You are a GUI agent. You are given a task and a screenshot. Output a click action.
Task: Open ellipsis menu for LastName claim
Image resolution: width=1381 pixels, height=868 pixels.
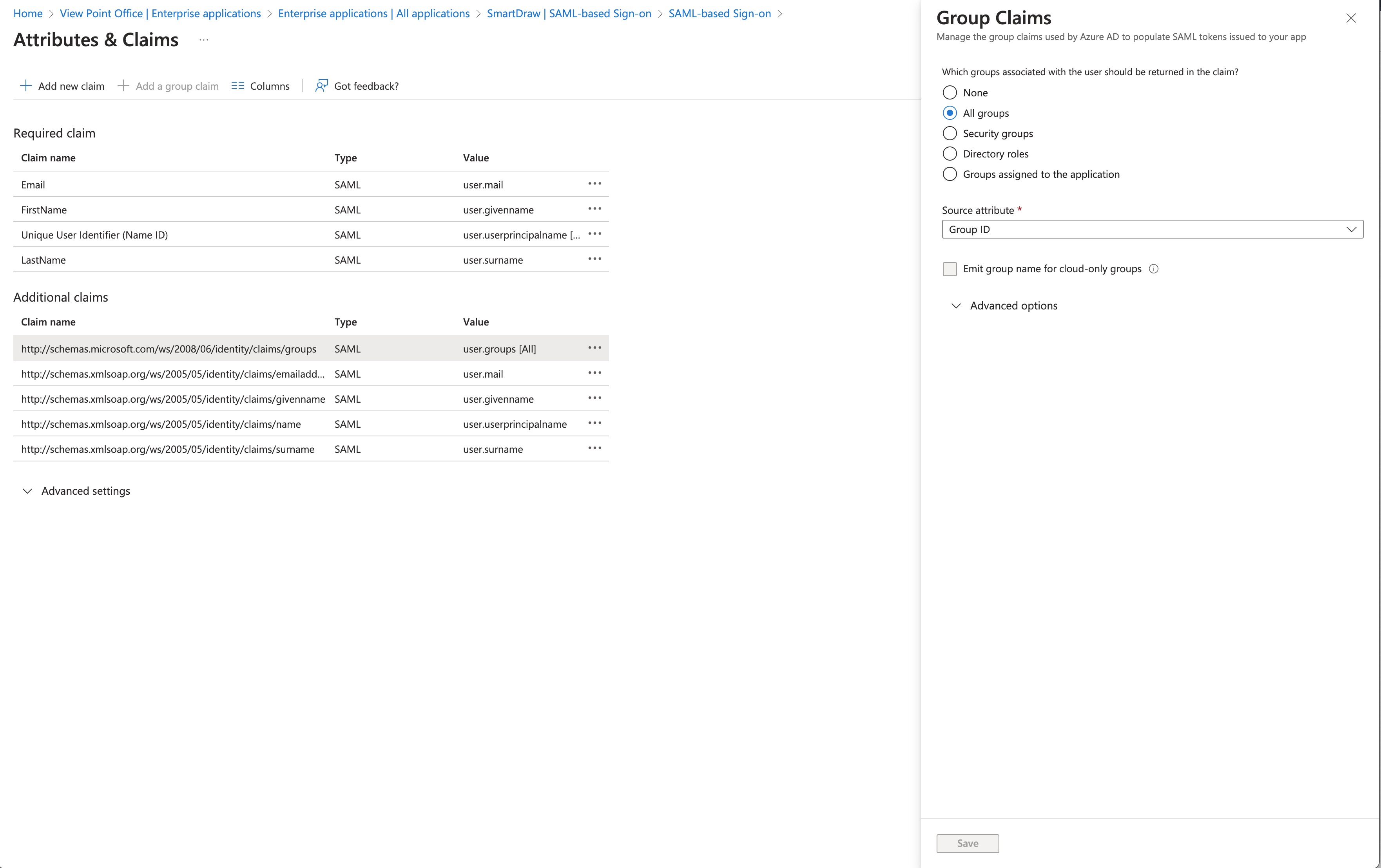594,259
